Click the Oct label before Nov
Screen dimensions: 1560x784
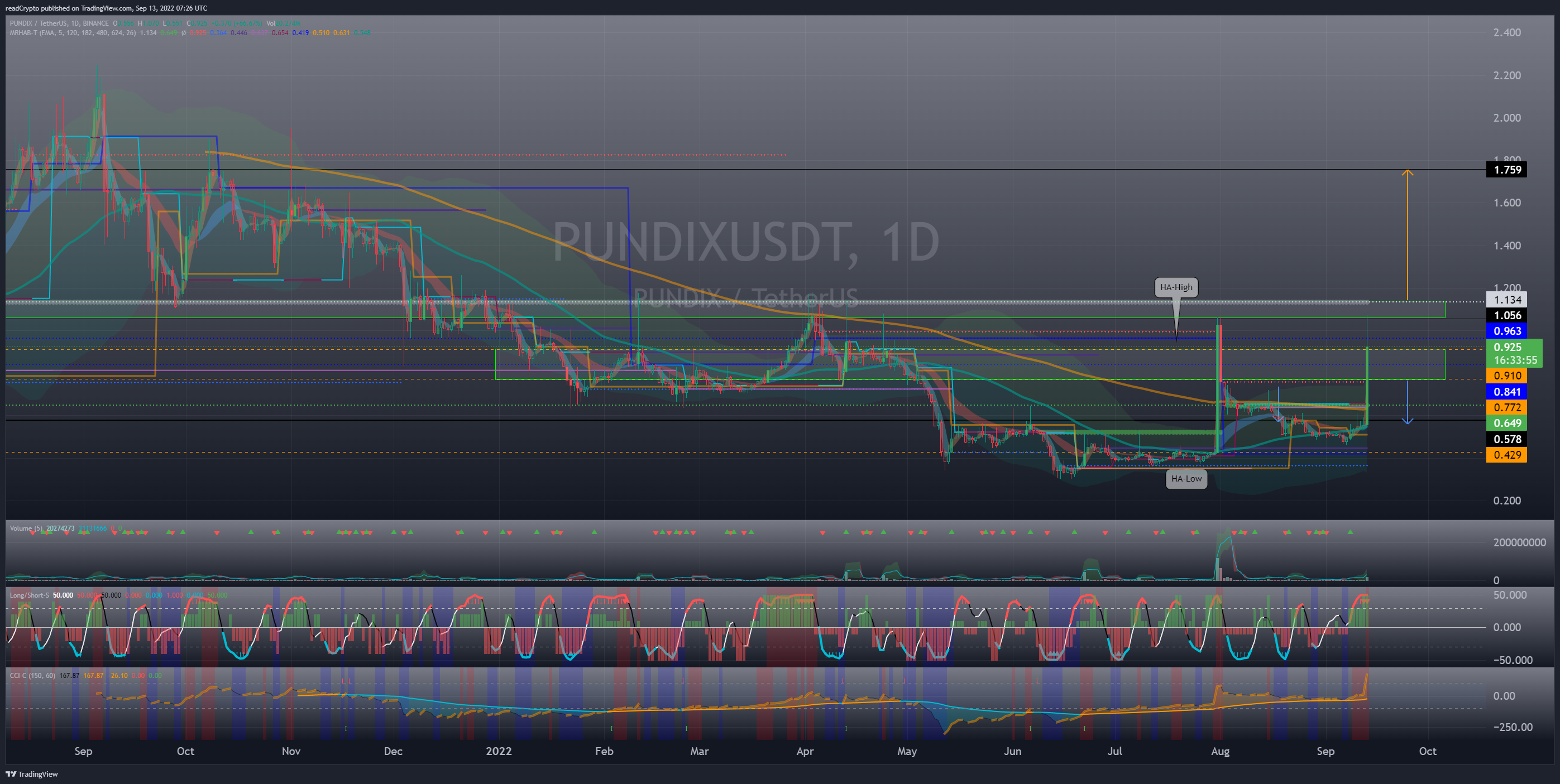[185, 751]
